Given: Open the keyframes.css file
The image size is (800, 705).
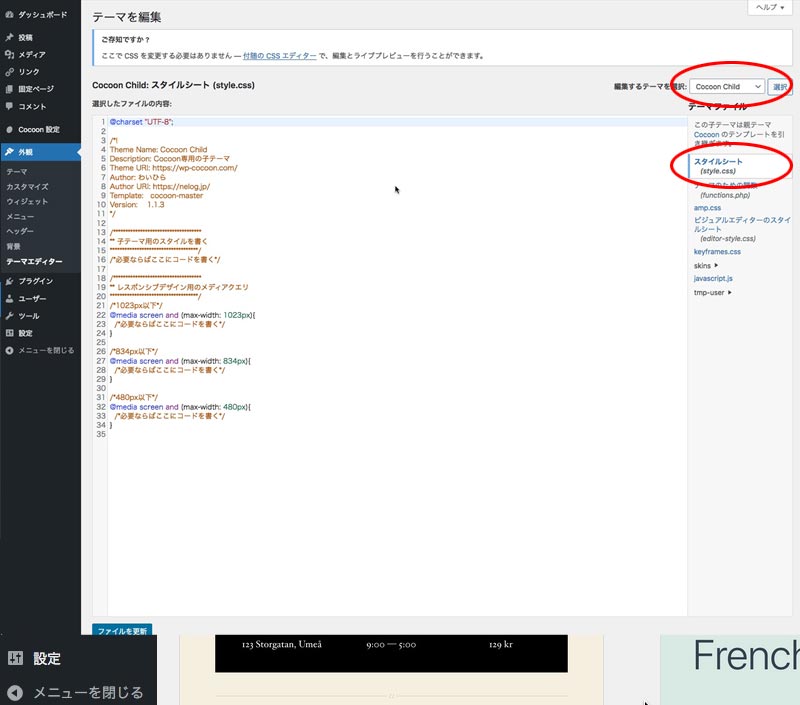Looking at the screenshot, I should 717,251.
